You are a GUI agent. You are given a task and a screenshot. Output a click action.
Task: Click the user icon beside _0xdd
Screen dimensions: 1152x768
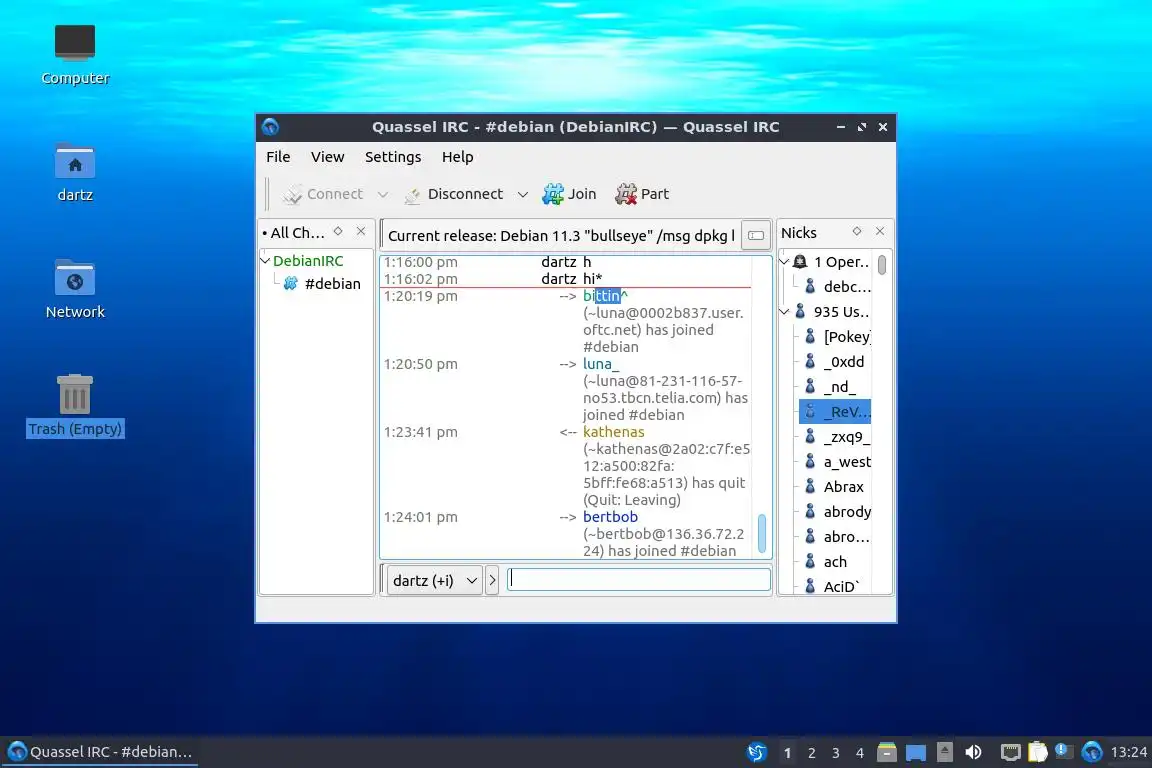tap(810, 362)
